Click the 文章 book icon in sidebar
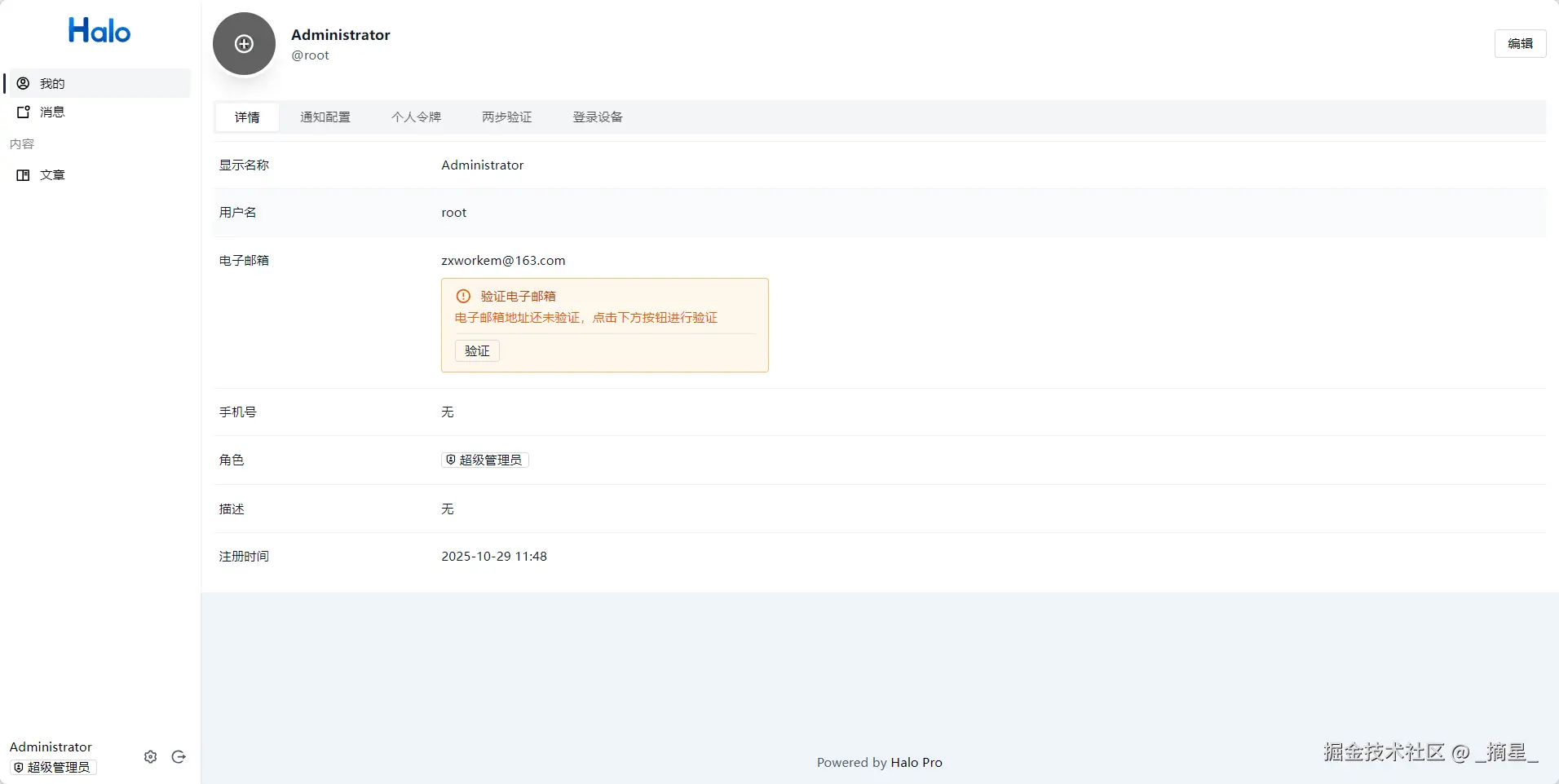 click(x=23, y=175)
